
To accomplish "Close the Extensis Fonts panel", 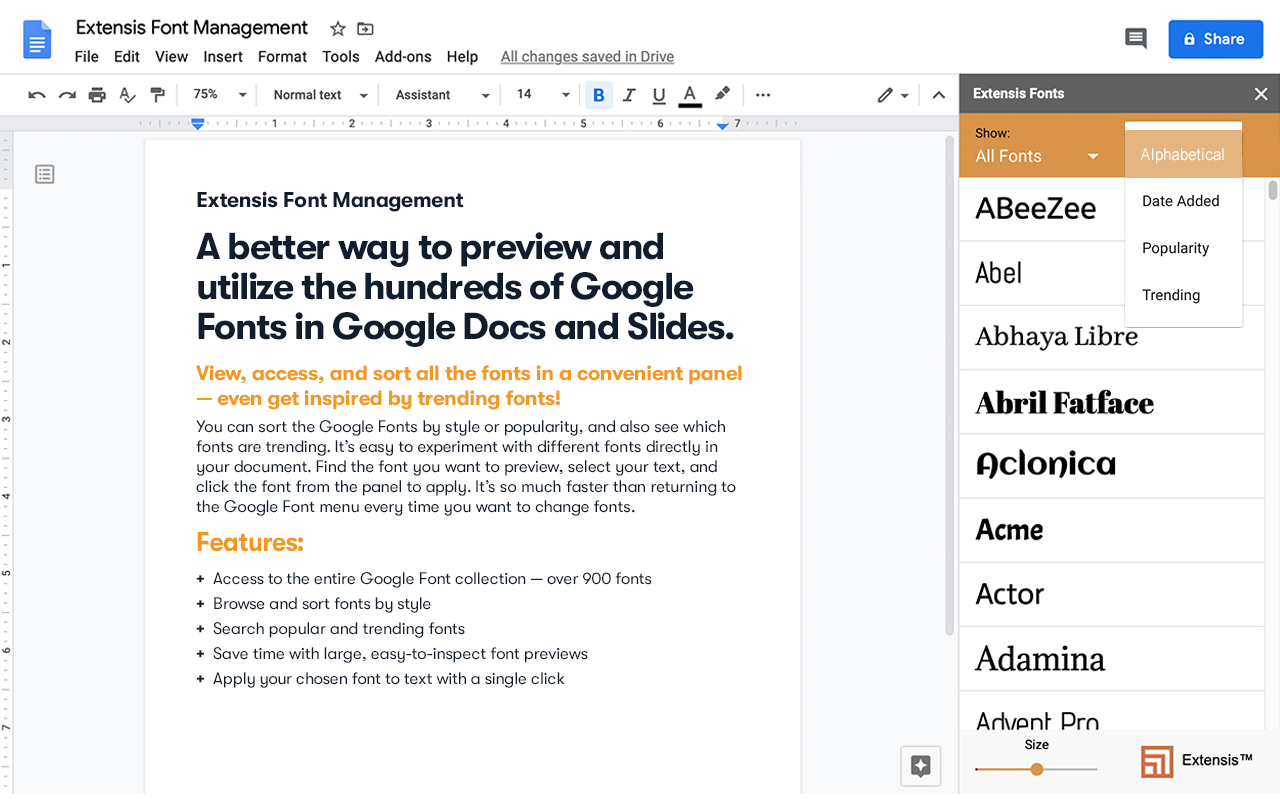I will point(1261,94).
